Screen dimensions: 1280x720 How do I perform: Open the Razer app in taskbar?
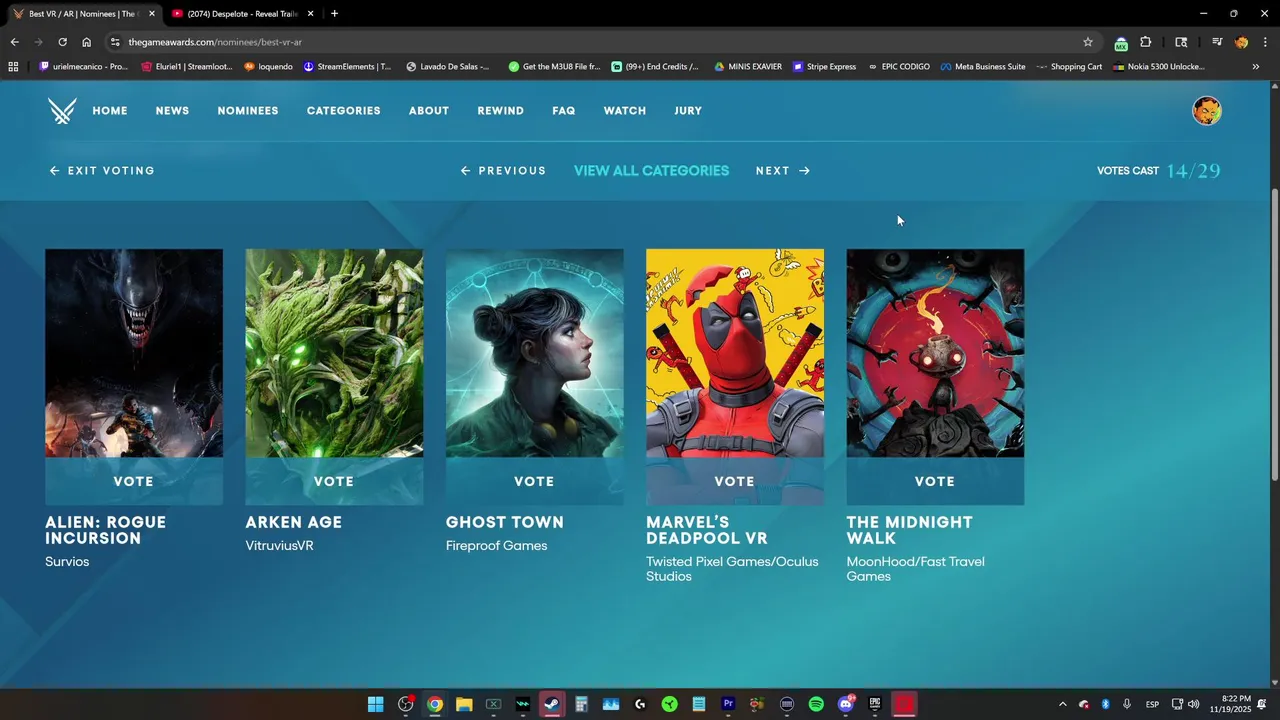pos(669,704)
